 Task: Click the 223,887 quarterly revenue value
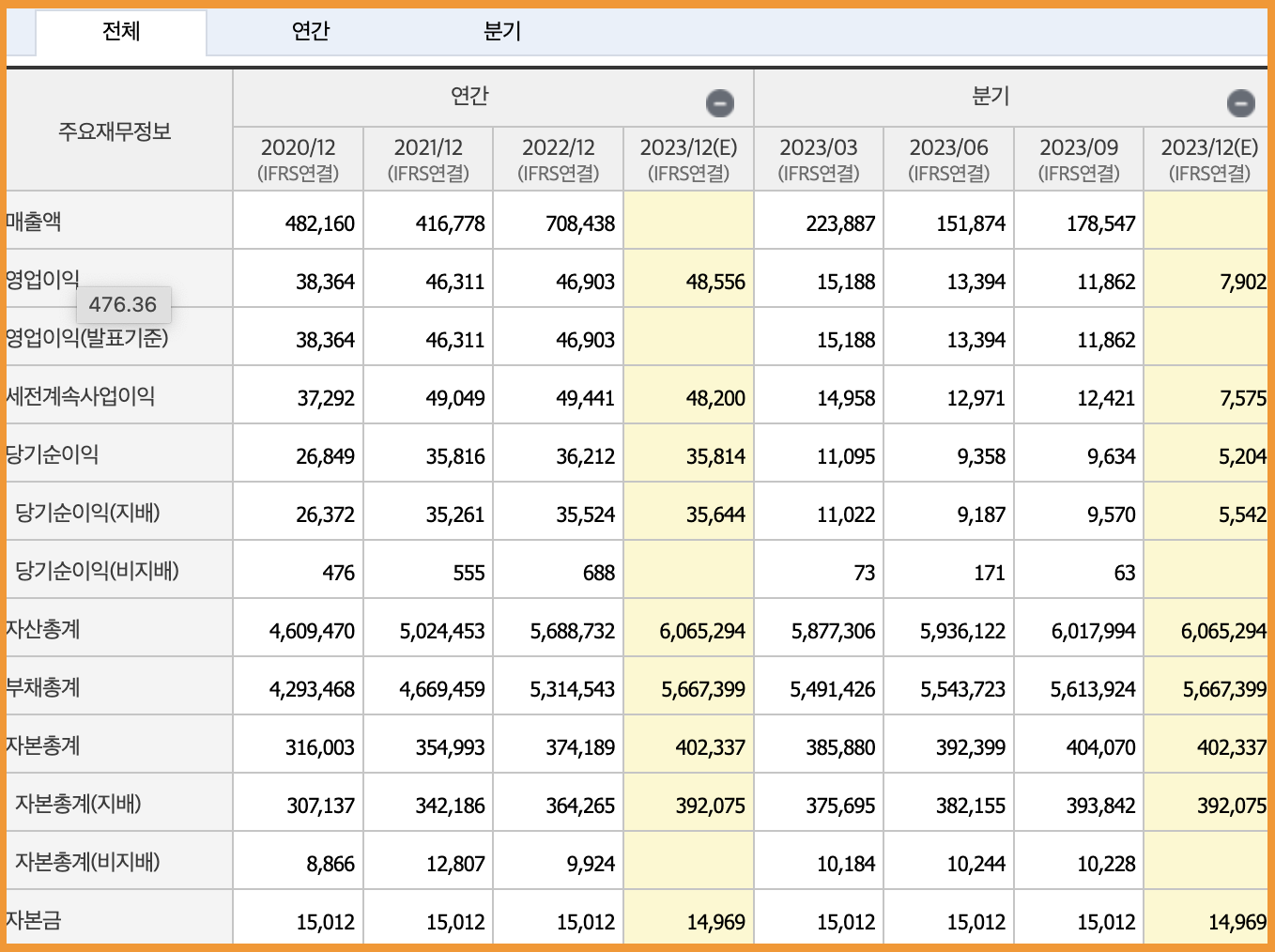tap(840, 223)
